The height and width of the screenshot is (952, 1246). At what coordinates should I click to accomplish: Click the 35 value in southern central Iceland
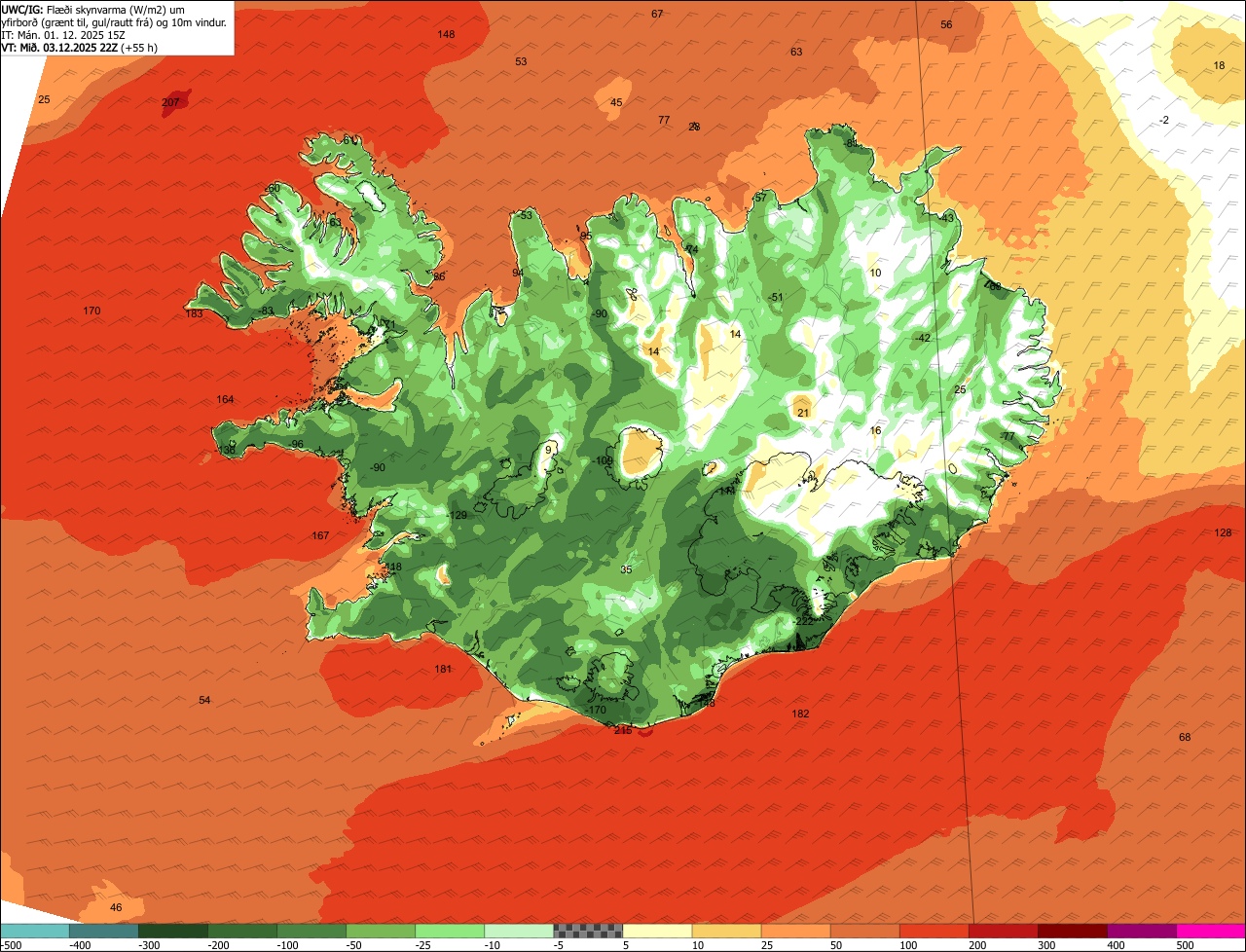(626, 569)
